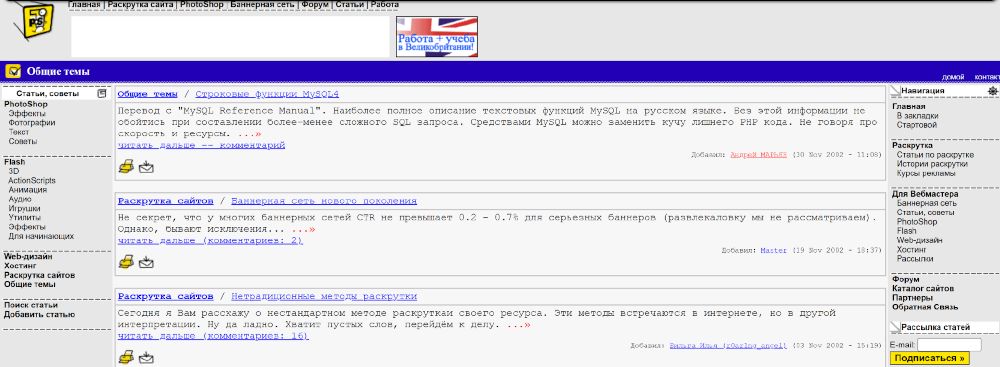The height and width of the screenshot is (367, 1000).
Task: Click the домой link in blue bar
Action: click(953, 77)
